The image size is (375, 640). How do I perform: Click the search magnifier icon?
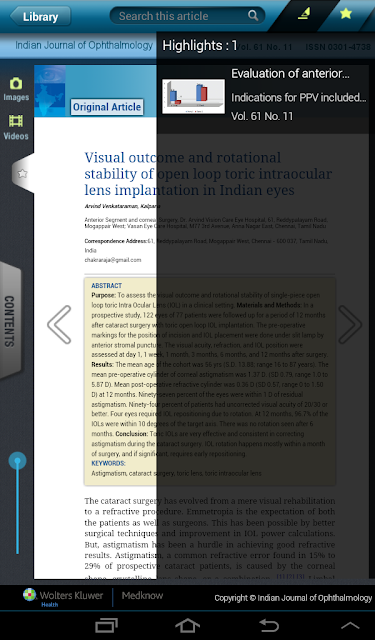[253, 16]
